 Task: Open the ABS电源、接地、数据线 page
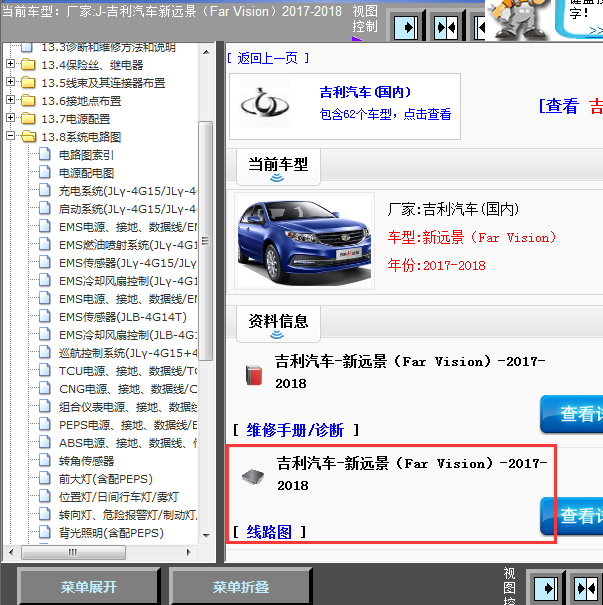[x=128, y=443]
